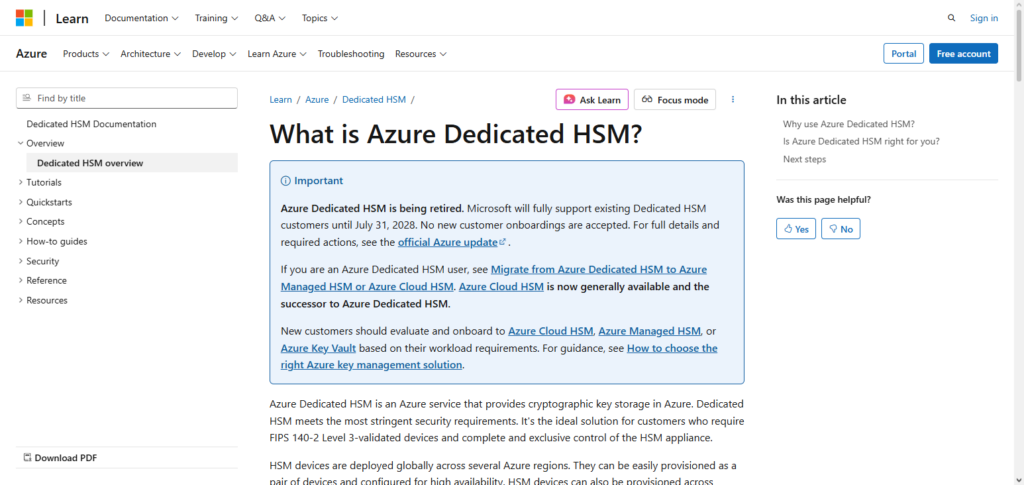Expand the Architecture menu
The height and width of the screenshot is (485, 1024).
tap(151, 54)
